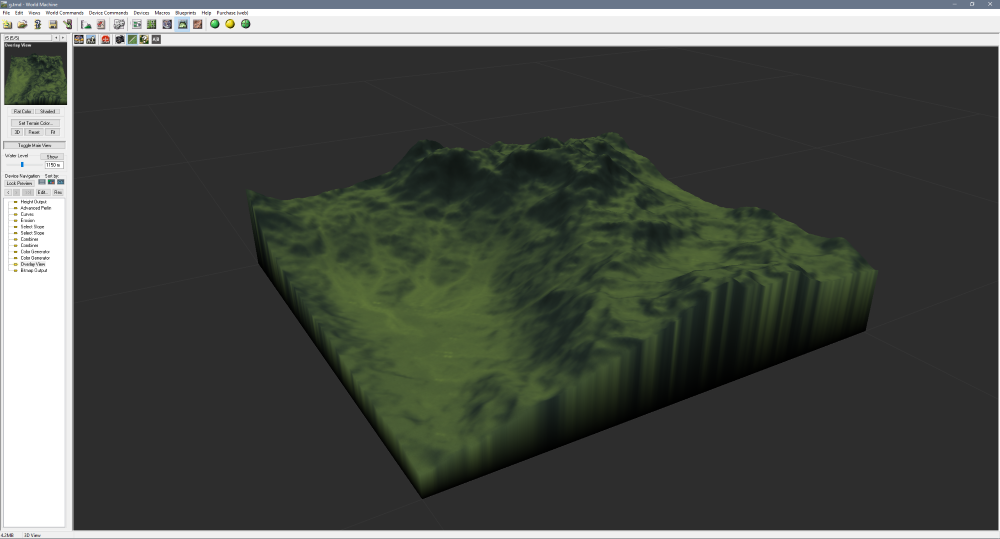Open the File menu

click(x=6, y=13)
